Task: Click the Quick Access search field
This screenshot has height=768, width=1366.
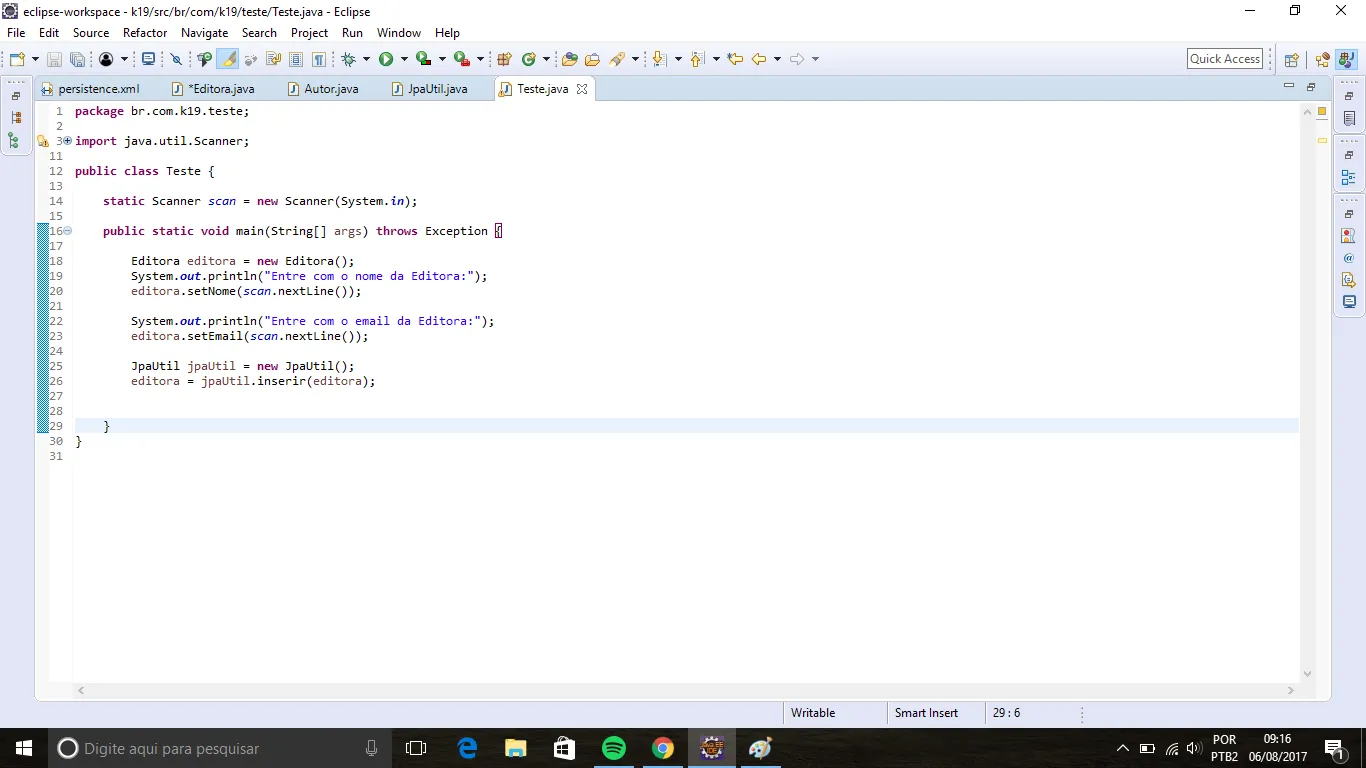Action: tap(1225, 59)
